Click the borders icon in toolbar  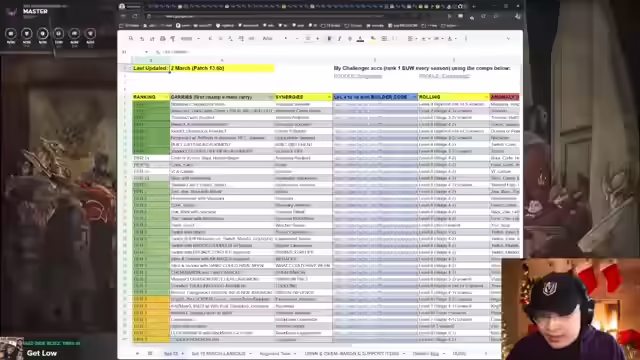(384, 39)
